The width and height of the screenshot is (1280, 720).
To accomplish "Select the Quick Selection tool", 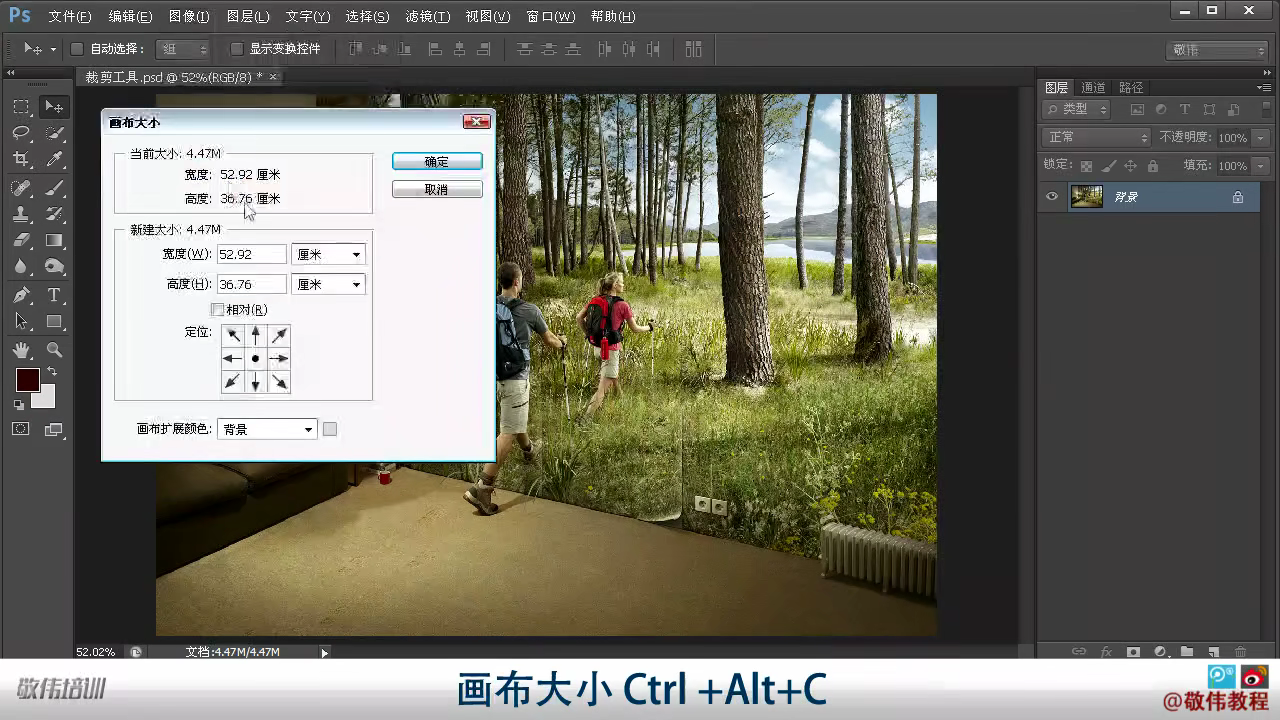I will (x=54, y=133).
